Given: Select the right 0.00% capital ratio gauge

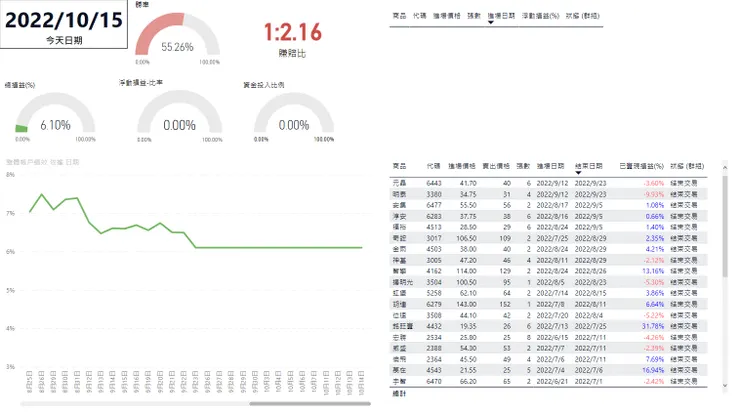Looking at the screenshot, I should [x=294, y=116].
